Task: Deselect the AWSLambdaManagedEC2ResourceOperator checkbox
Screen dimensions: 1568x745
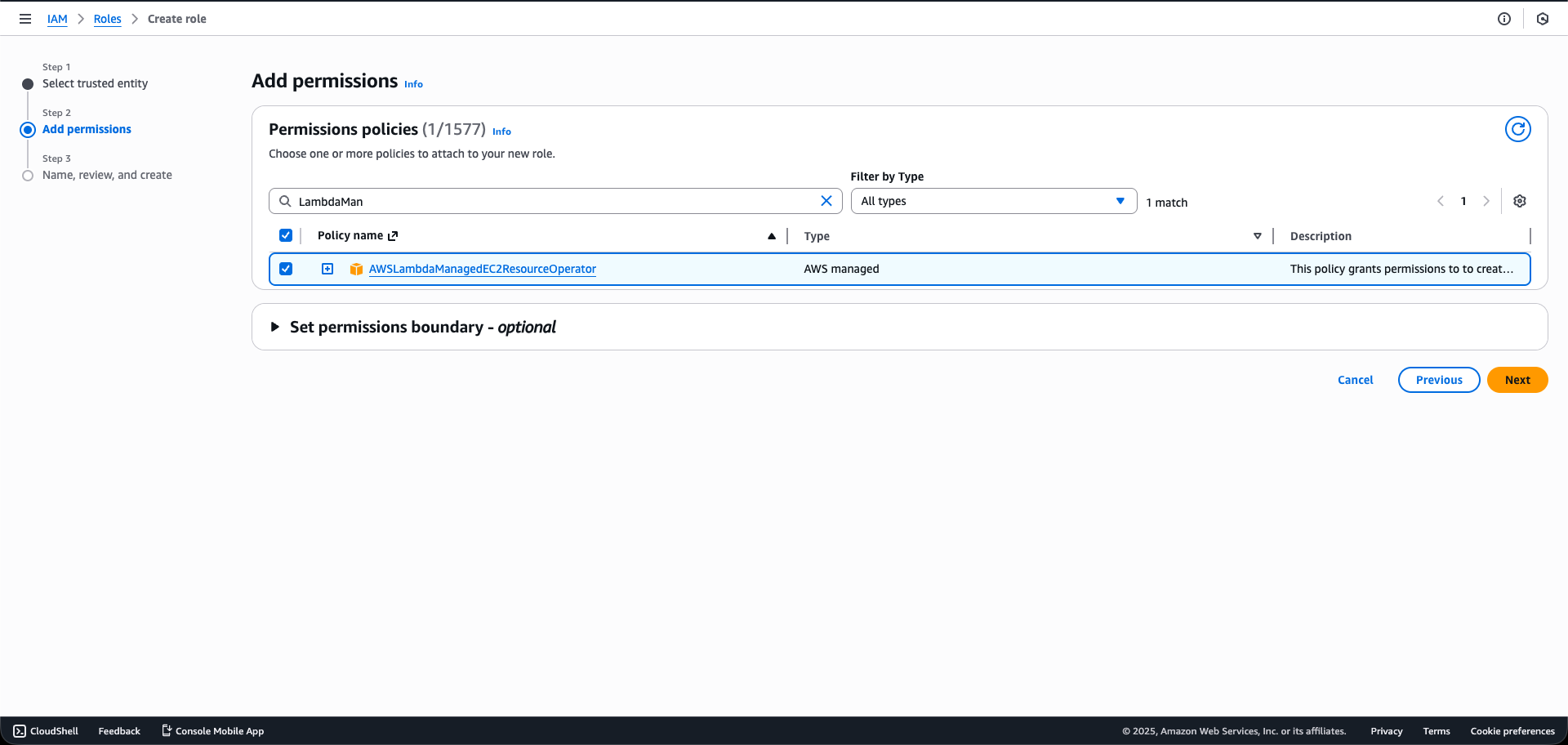Action: (x=286, y=269)
